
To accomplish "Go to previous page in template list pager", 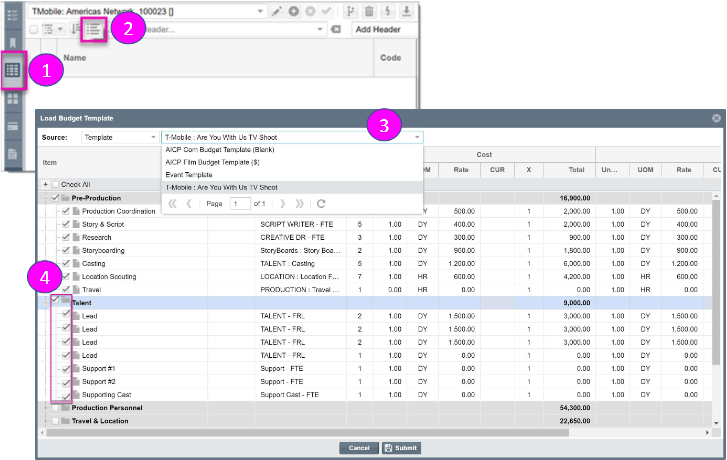I will (189, 204).
